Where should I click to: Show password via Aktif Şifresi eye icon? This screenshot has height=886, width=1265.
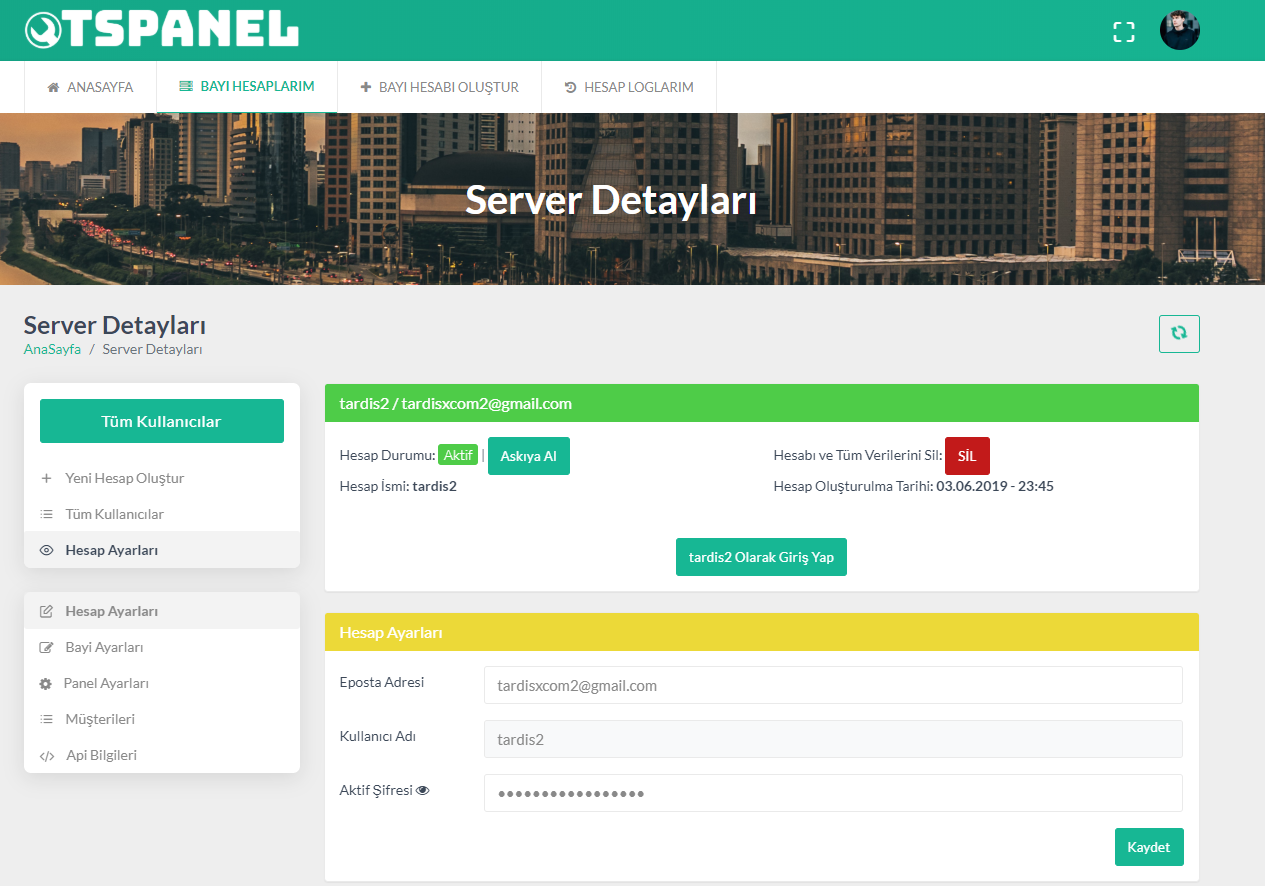click(x=423, y=790)
